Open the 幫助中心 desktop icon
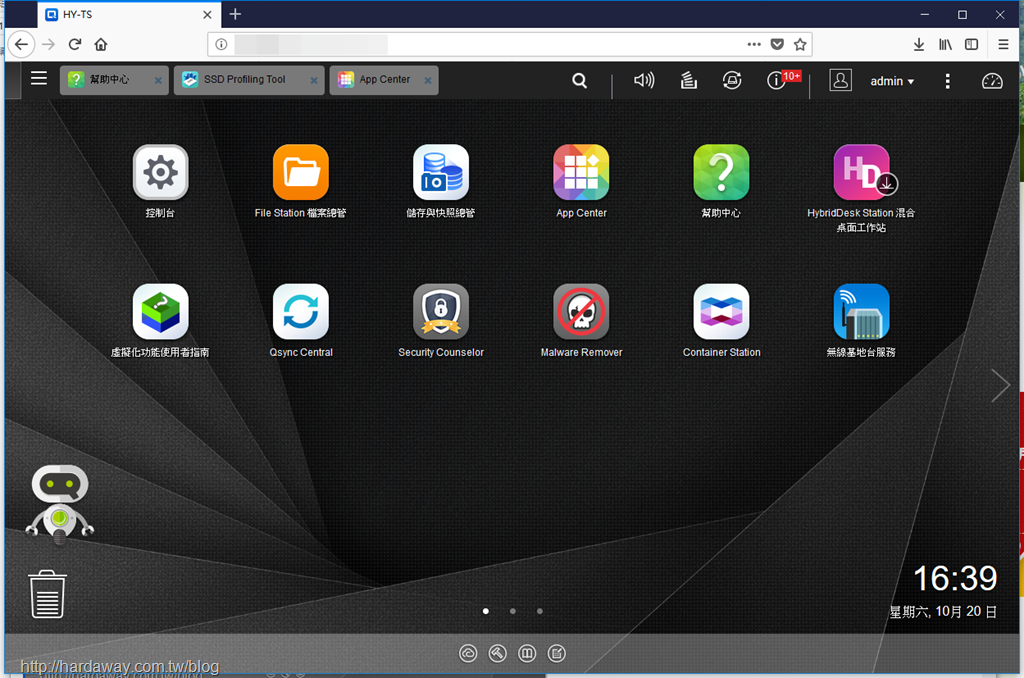The width and height of the screenshot is (1024, 678). click(x=721, y=172)
